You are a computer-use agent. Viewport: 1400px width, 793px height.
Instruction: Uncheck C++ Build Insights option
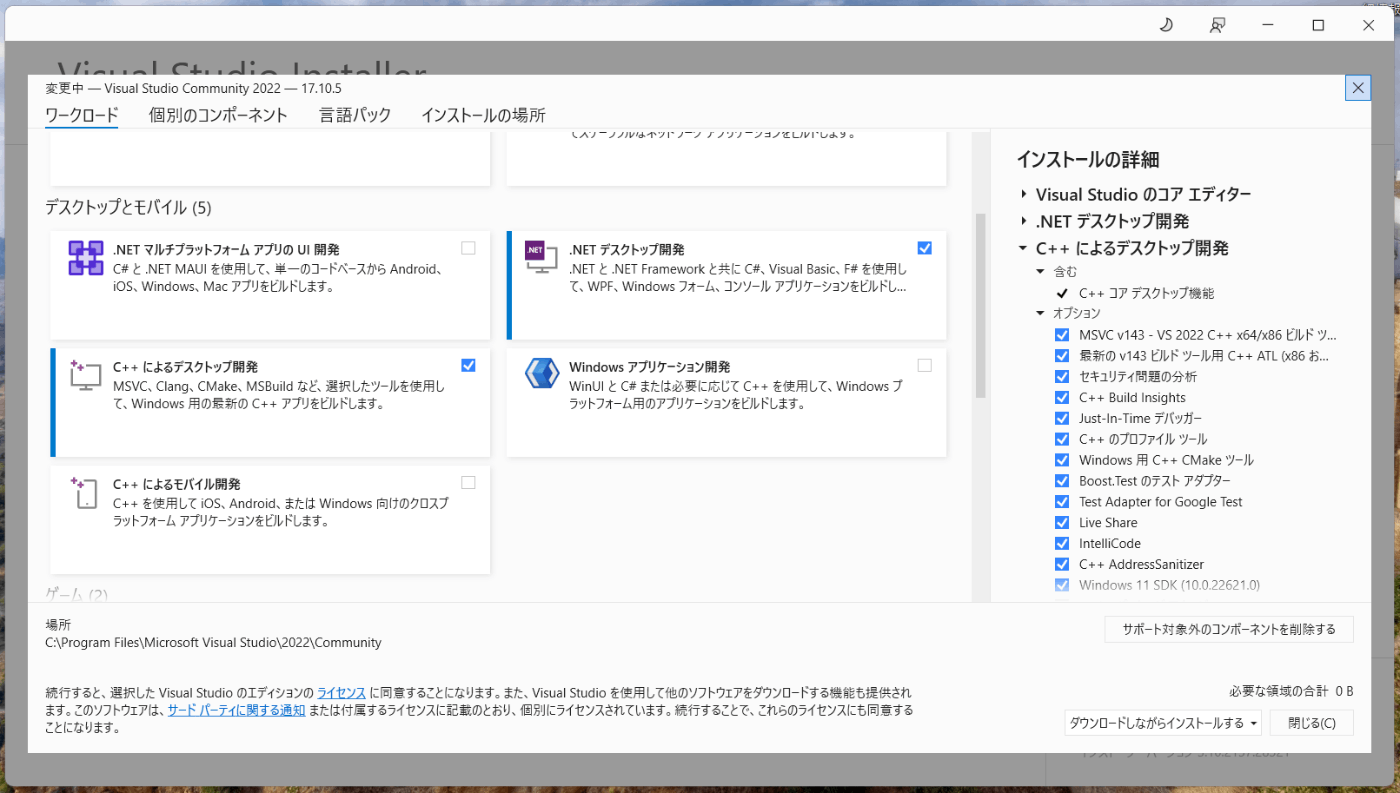pos(1062,398)
